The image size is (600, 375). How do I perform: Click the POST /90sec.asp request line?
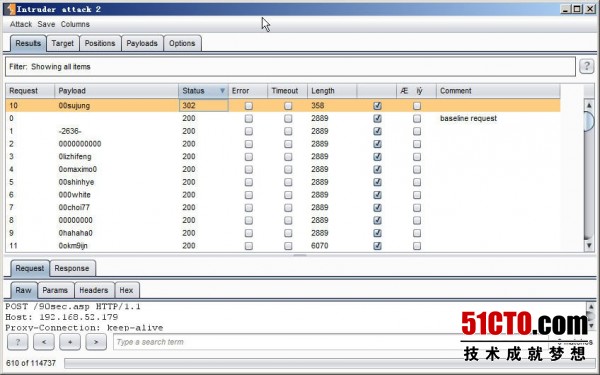pos(73,307)
